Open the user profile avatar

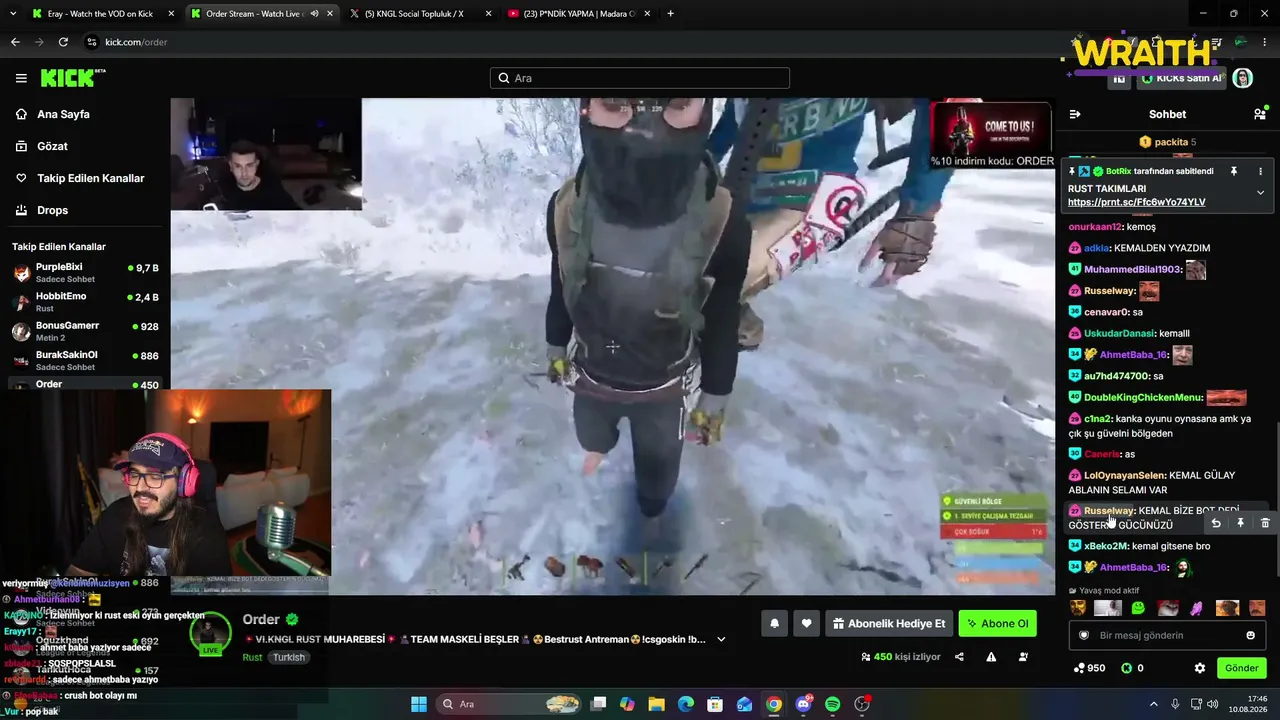point(1243,78)
